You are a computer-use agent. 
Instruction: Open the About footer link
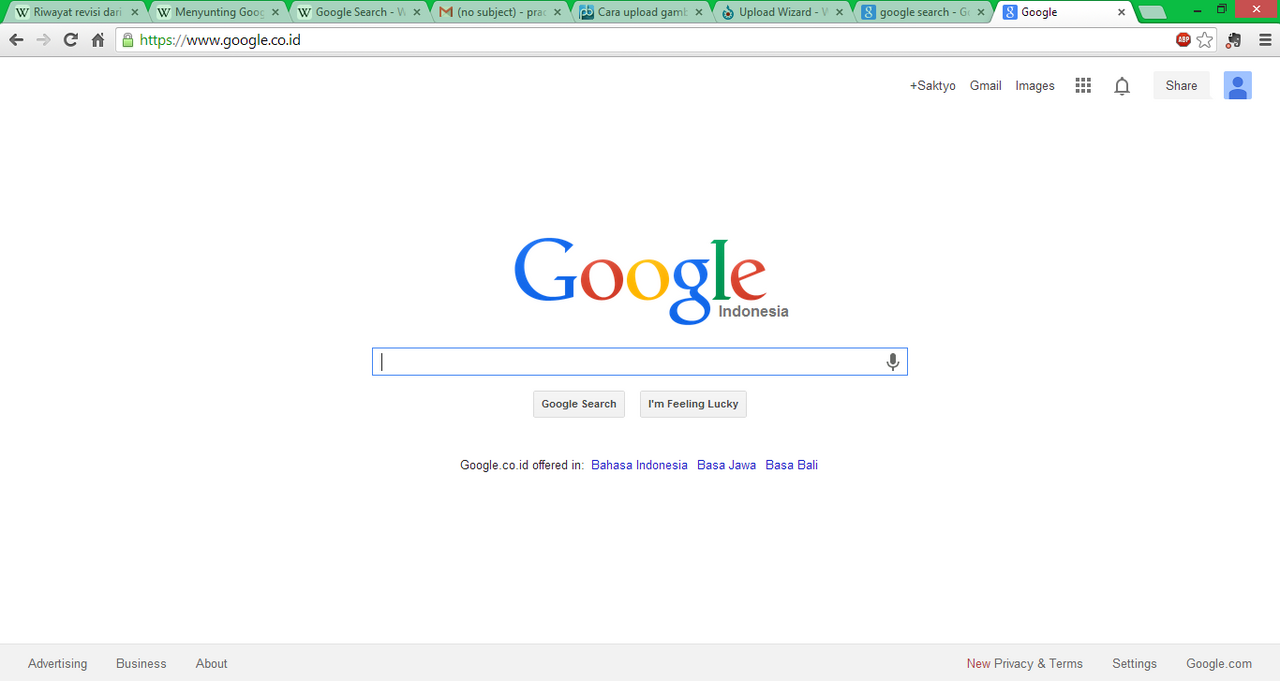pos(211,664)
